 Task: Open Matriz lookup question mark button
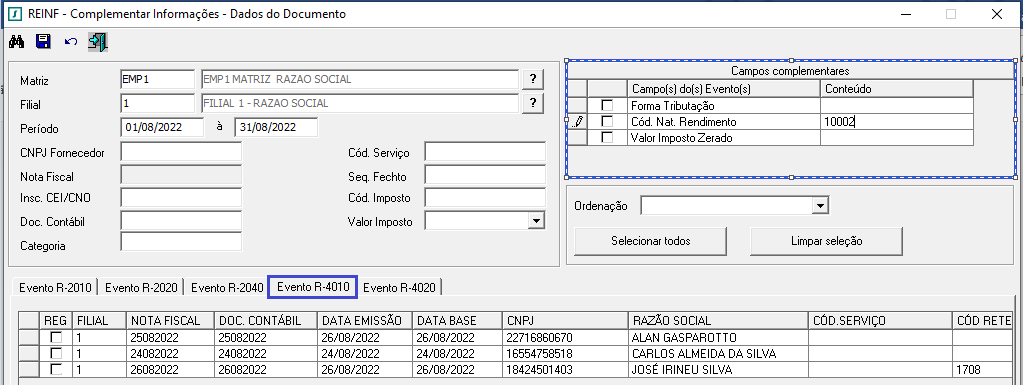pos(533,80)
